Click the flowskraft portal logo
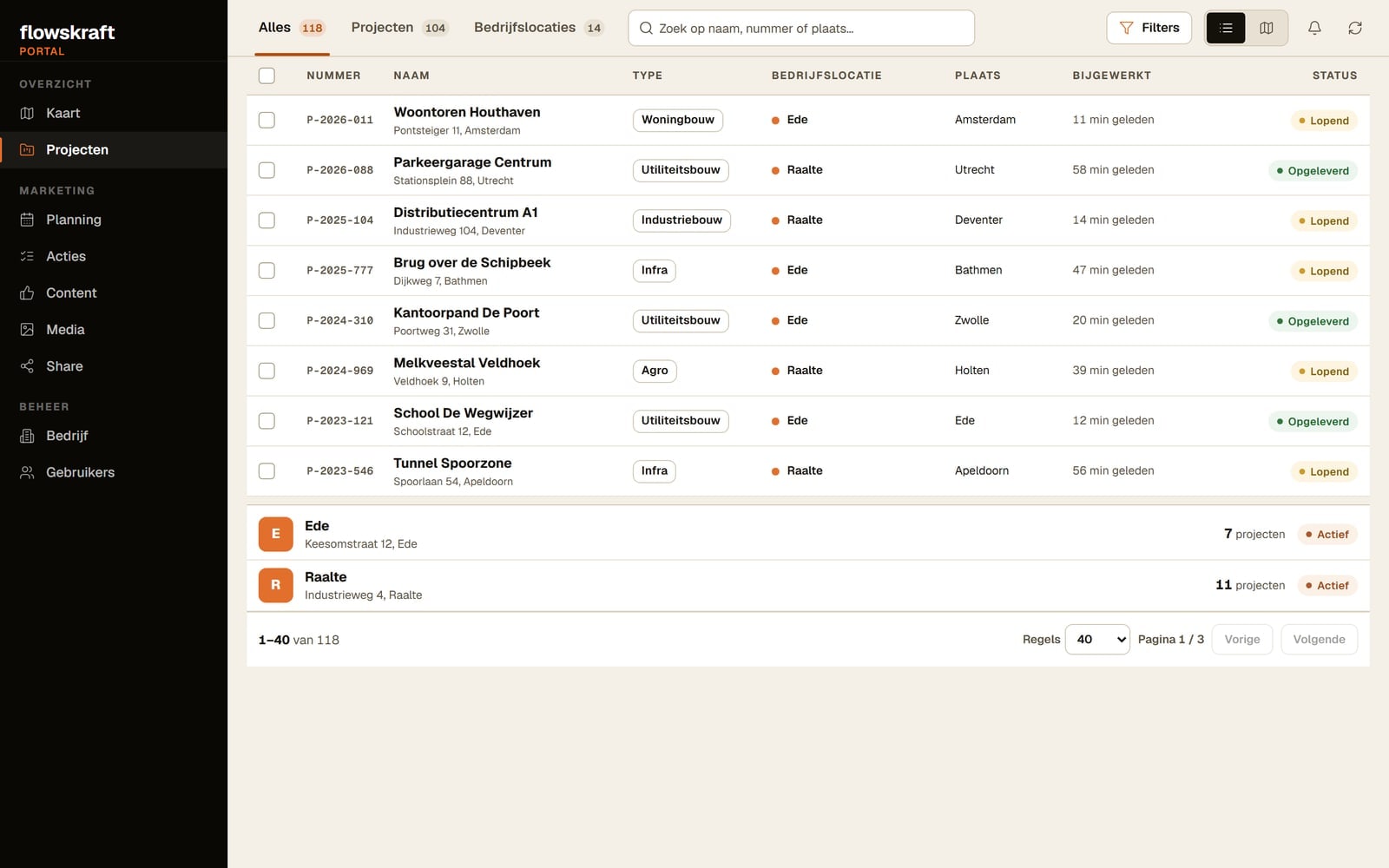The image size is (1389, 868). [x=67, y=39]
